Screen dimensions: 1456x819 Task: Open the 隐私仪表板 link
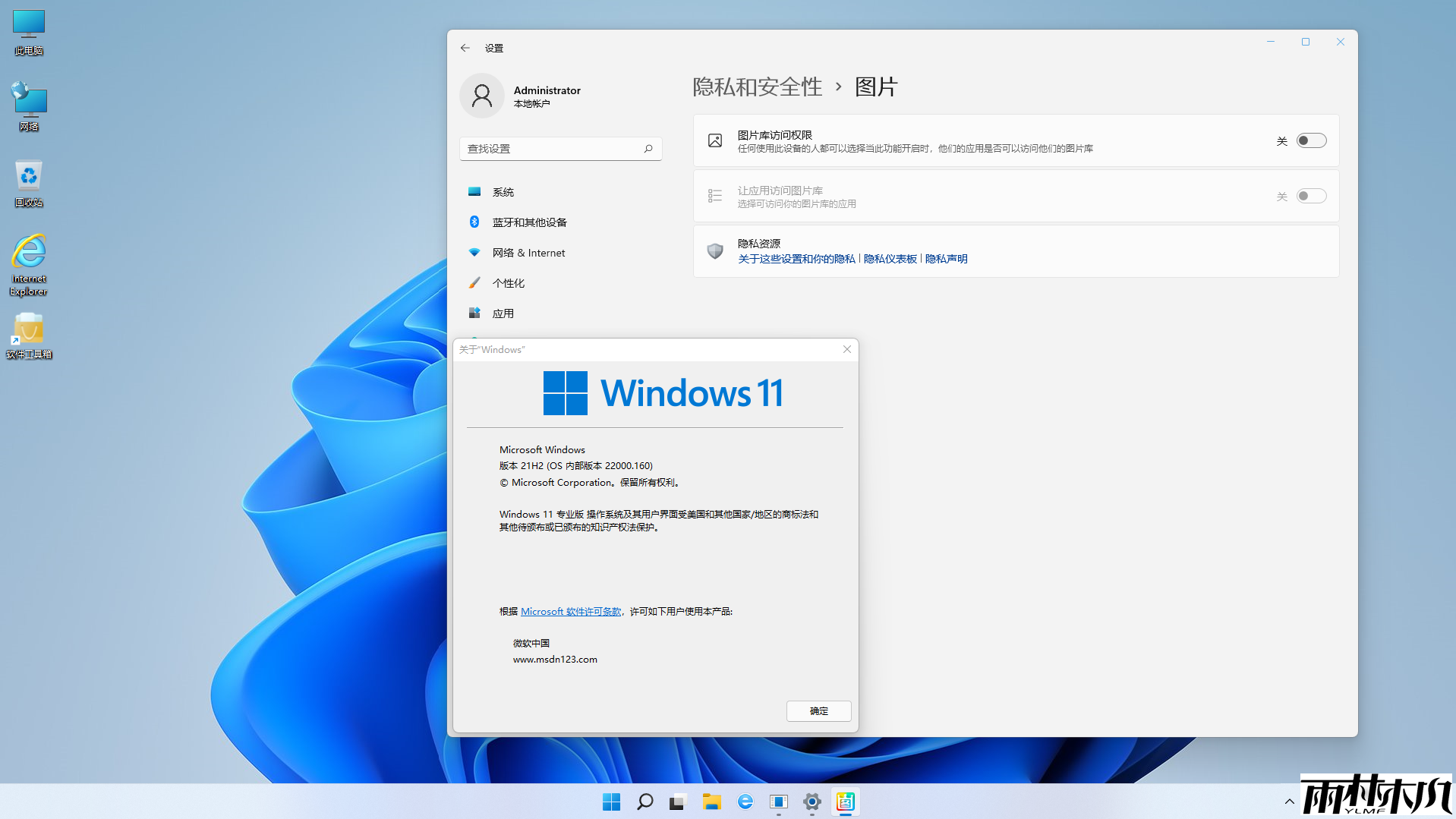[x=889, y=258]
